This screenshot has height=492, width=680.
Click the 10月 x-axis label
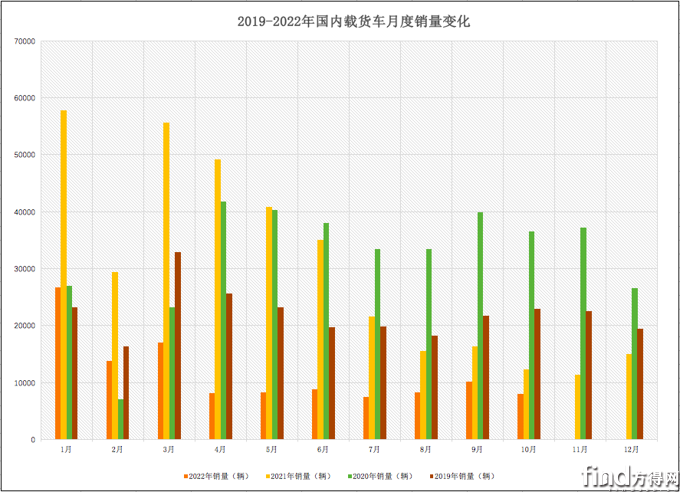coord(528,449)
